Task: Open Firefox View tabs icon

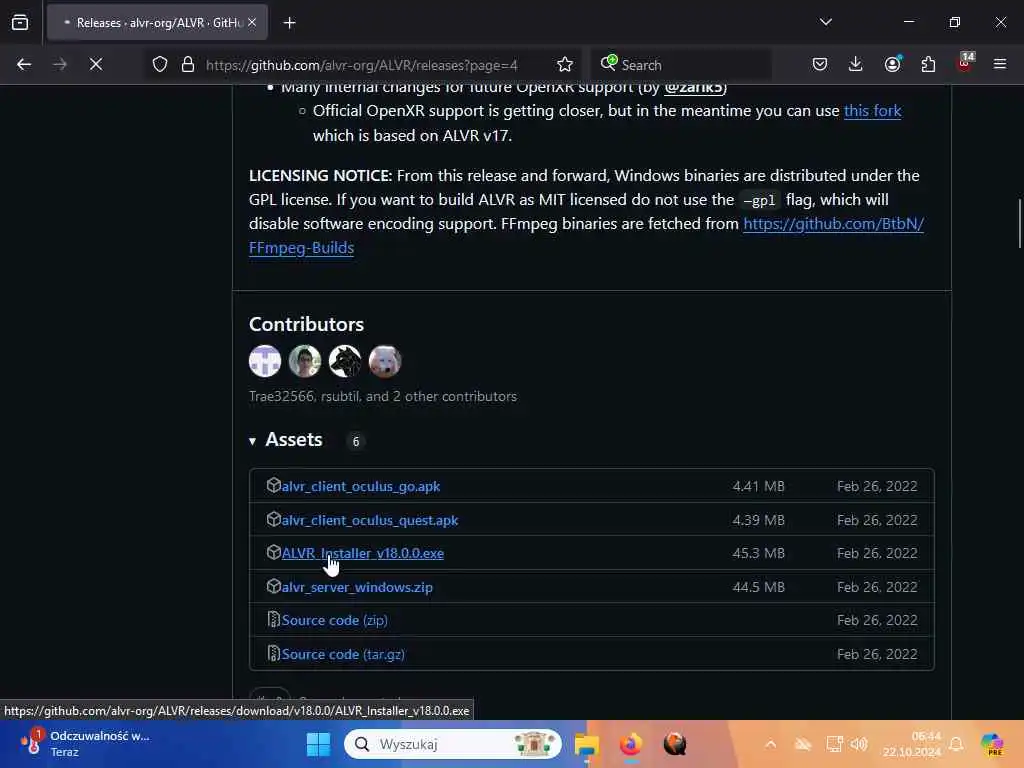Action: (x=20, y=23)
